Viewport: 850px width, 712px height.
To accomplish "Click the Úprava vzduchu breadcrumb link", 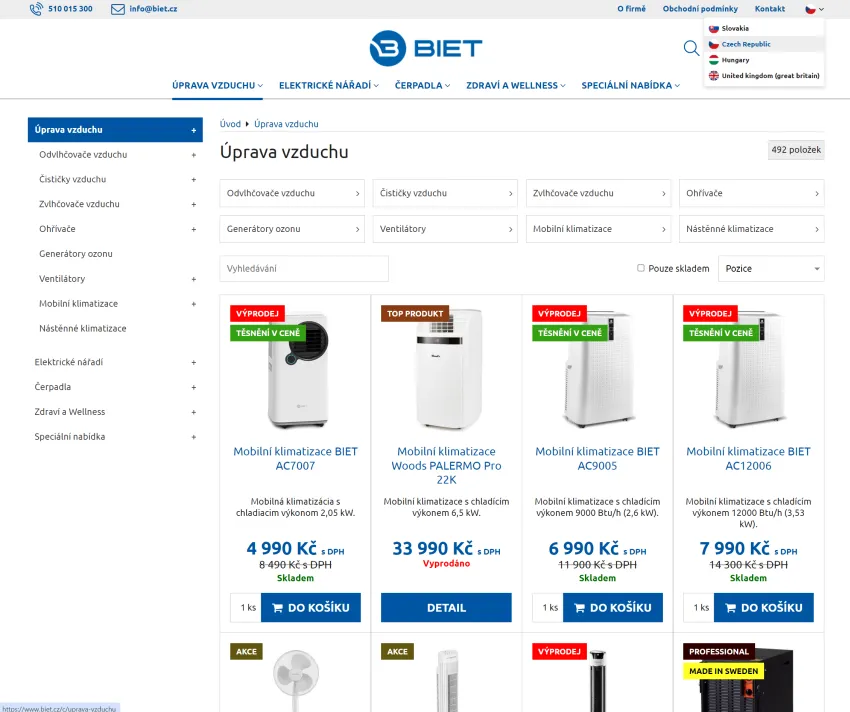I will pos(286,124).
